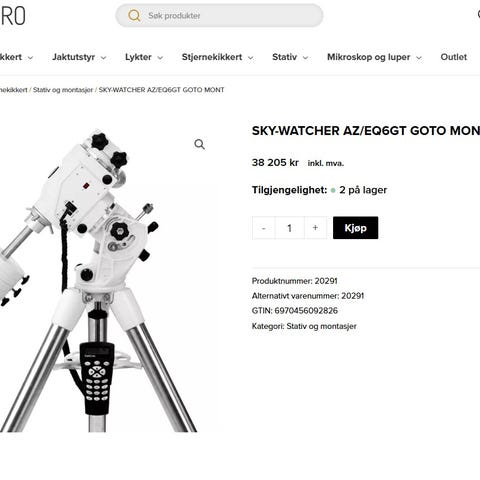Click the site logo at top left
The width and height of the screenshot is (480, 480).
pos(13,16)
